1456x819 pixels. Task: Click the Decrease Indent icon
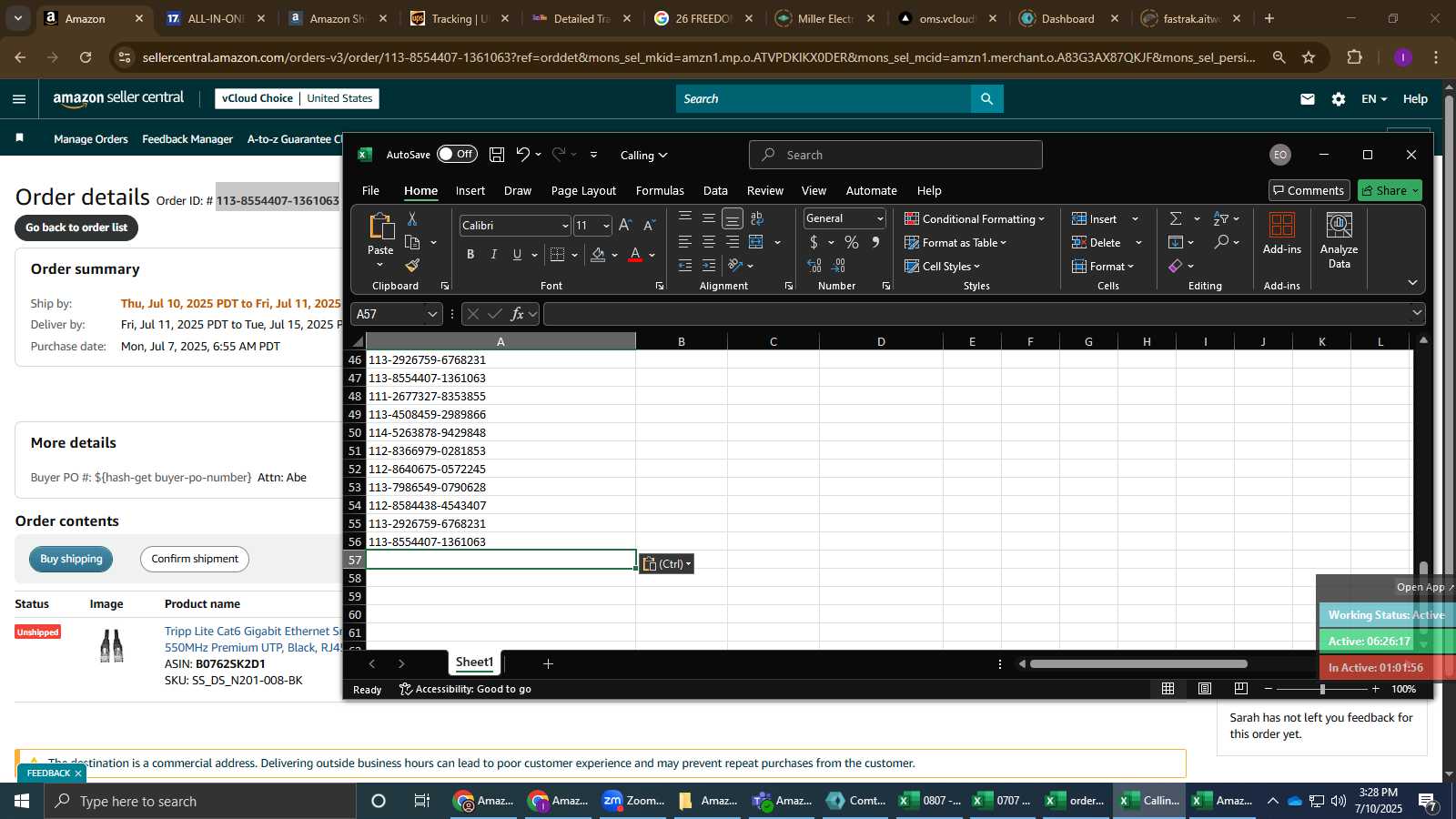[x=685, y=266]
